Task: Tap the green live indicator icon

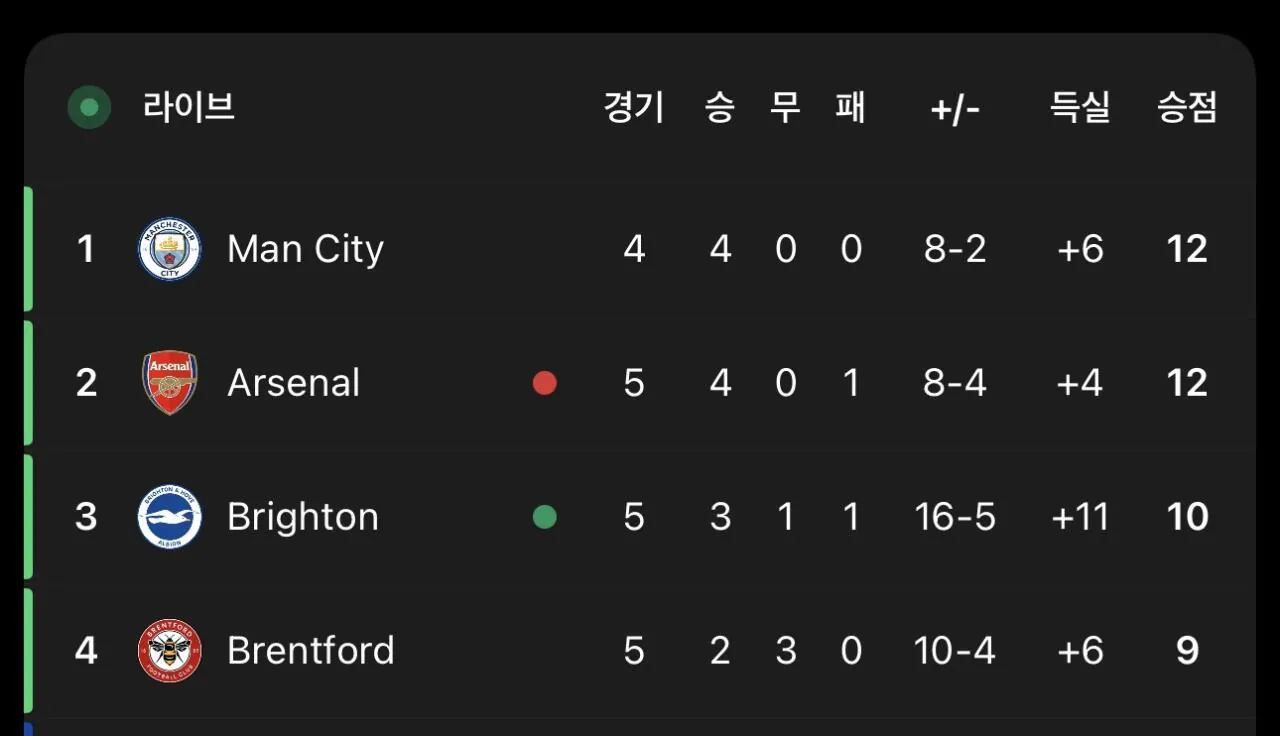Action: [x=89, y=107]
